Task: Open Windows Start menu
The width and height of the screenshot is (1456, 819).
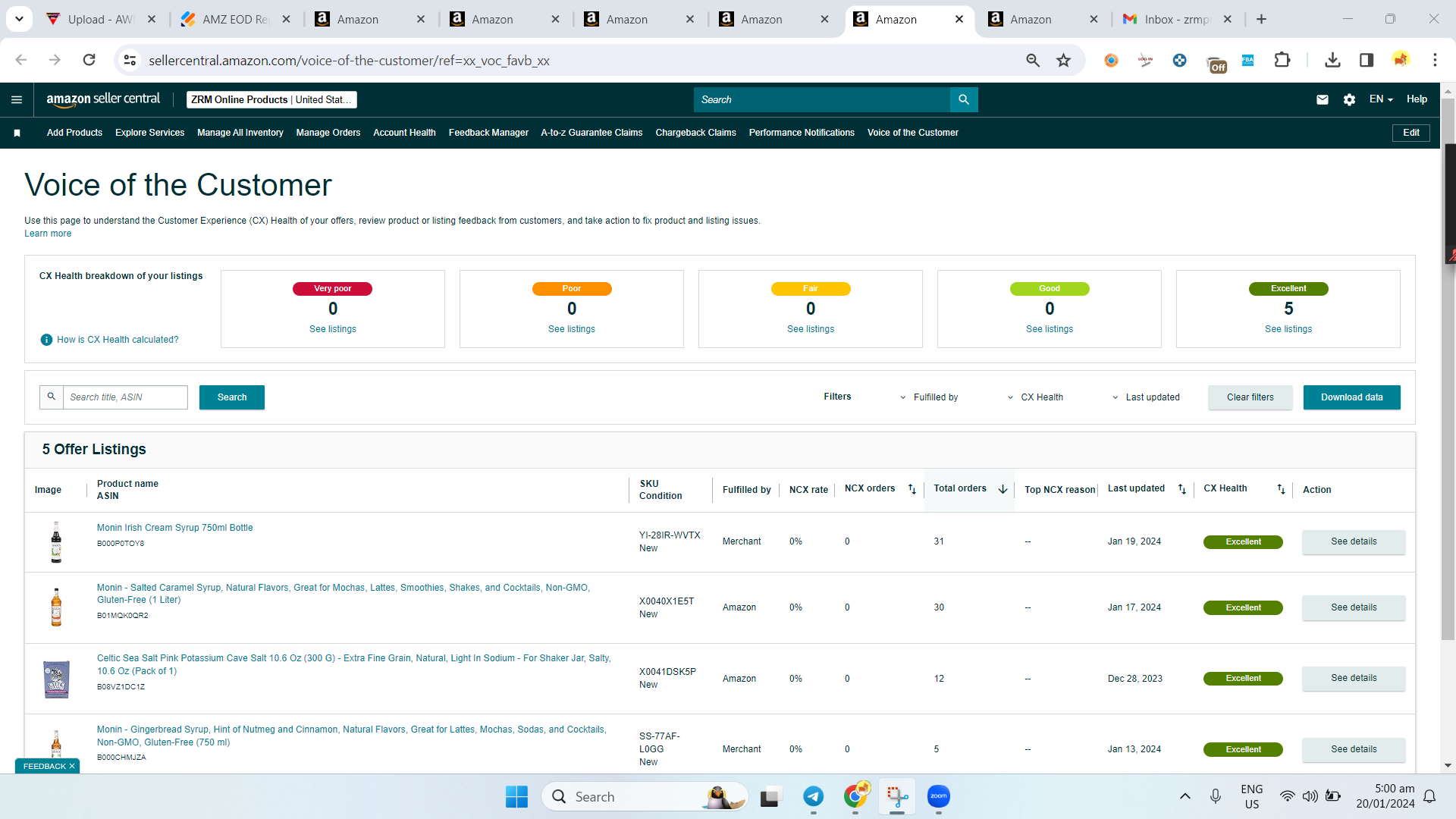Action: 516,796
